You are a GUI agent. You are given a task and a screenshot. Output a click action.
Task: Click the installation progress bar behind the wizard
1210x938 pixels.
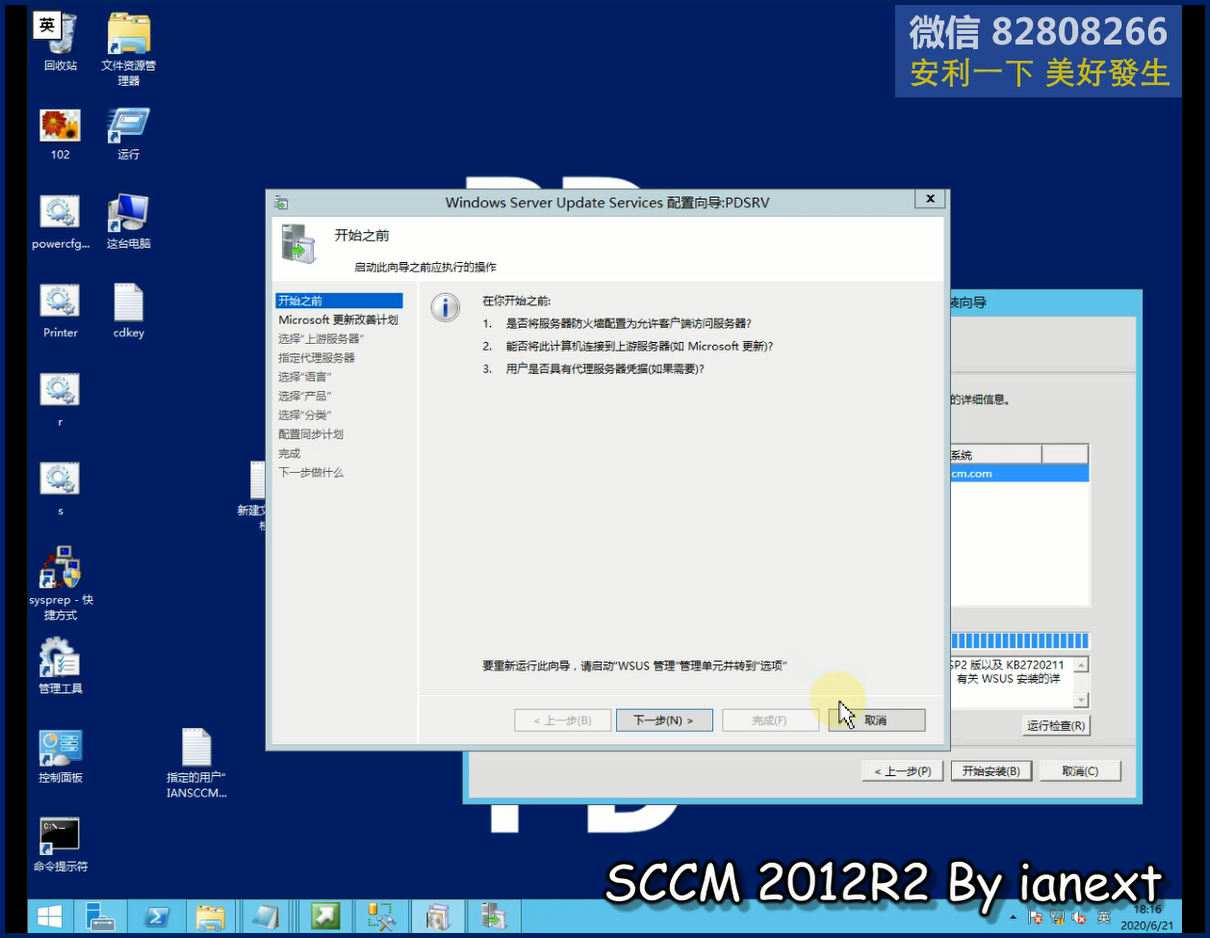tap(1018, 641)
